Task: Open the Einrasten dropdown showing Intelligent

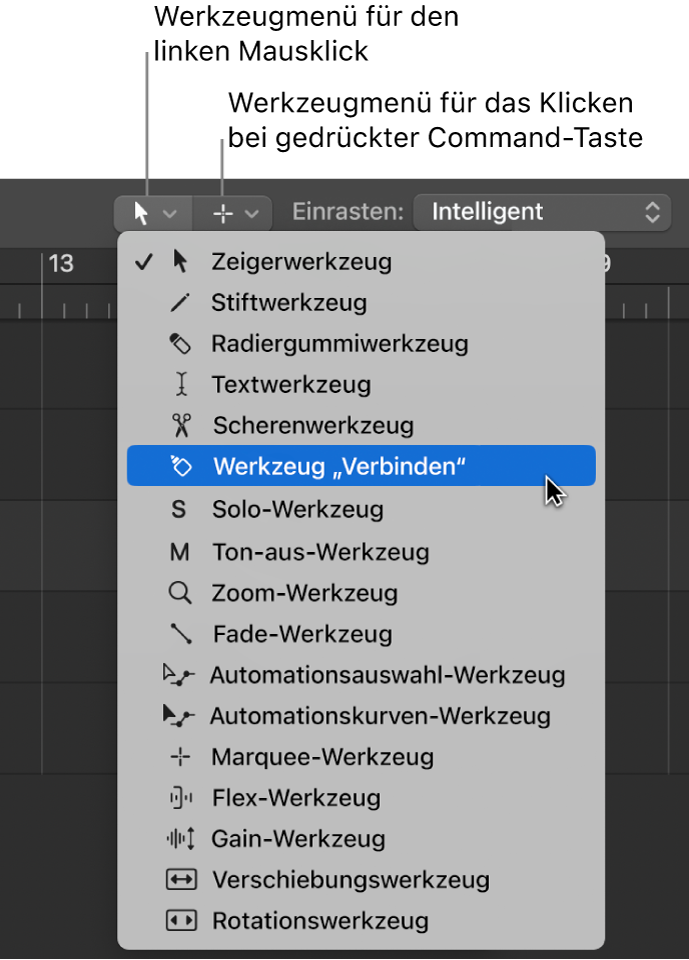Action: pos(542,212)
